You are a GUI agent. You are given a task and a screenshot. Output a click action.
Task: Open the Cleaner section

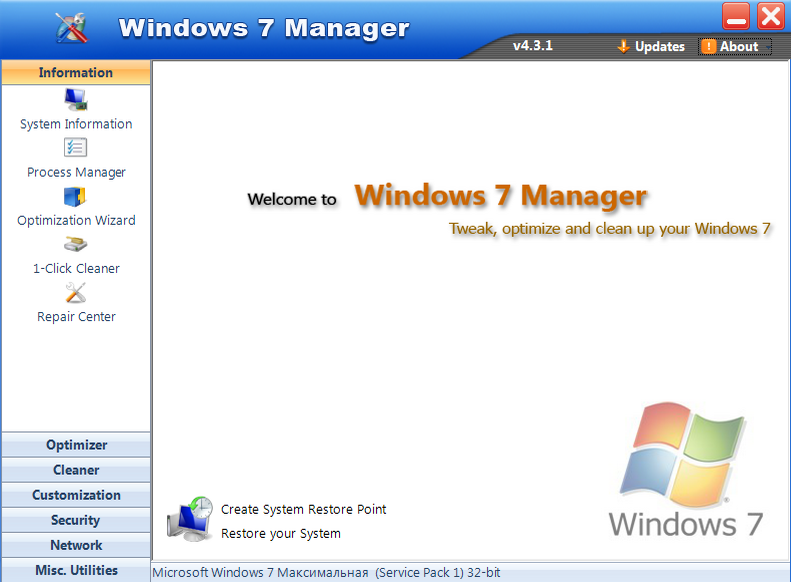click(x=76, y=470)
